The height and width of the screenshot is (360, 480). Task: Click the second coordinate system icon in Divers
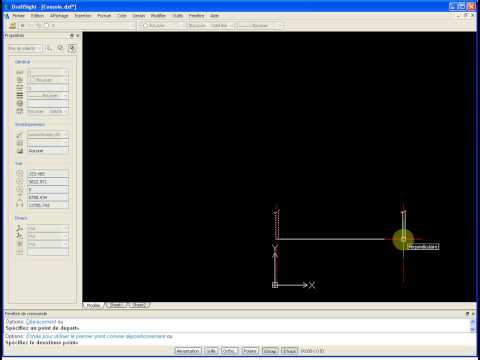click(20, 236)
